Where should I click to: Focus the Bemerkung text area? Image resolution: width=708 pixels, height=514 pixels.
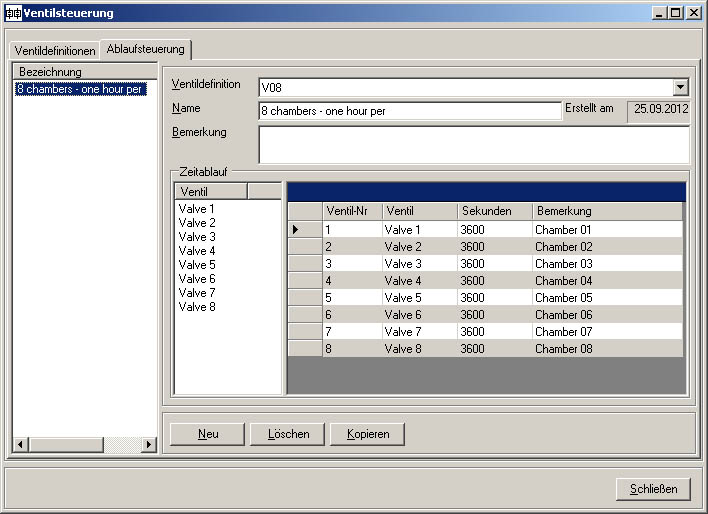pyautogui.click(x=473, y=144)
